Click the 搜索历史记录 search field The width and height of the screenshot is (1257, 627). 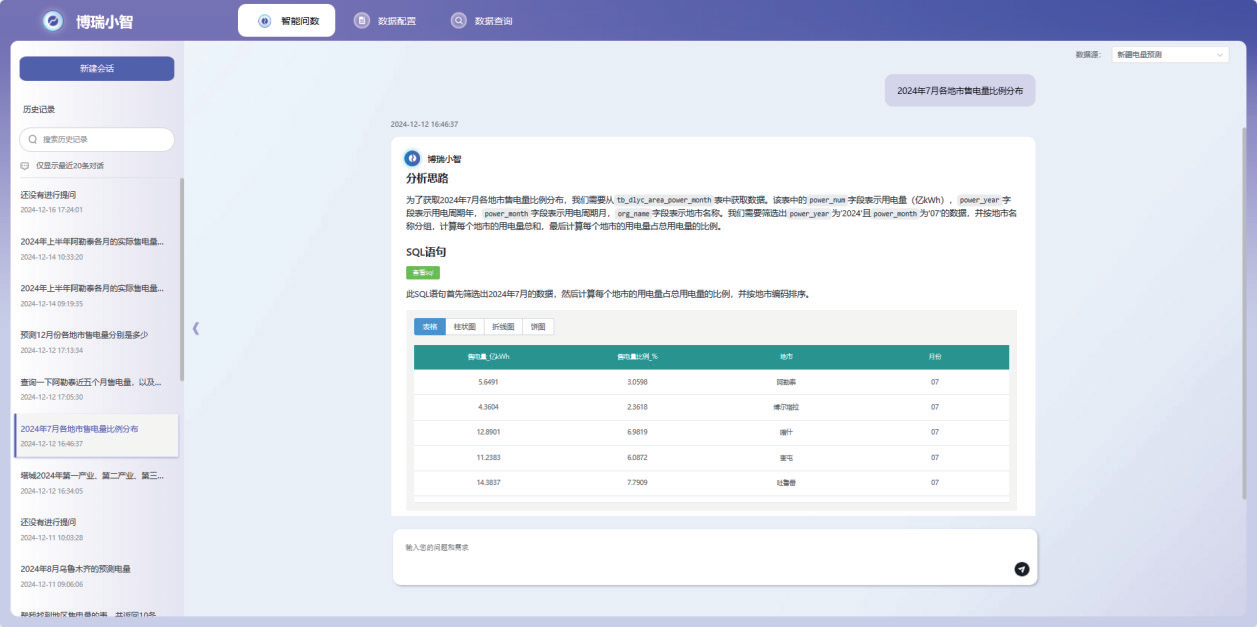(104, 140)
